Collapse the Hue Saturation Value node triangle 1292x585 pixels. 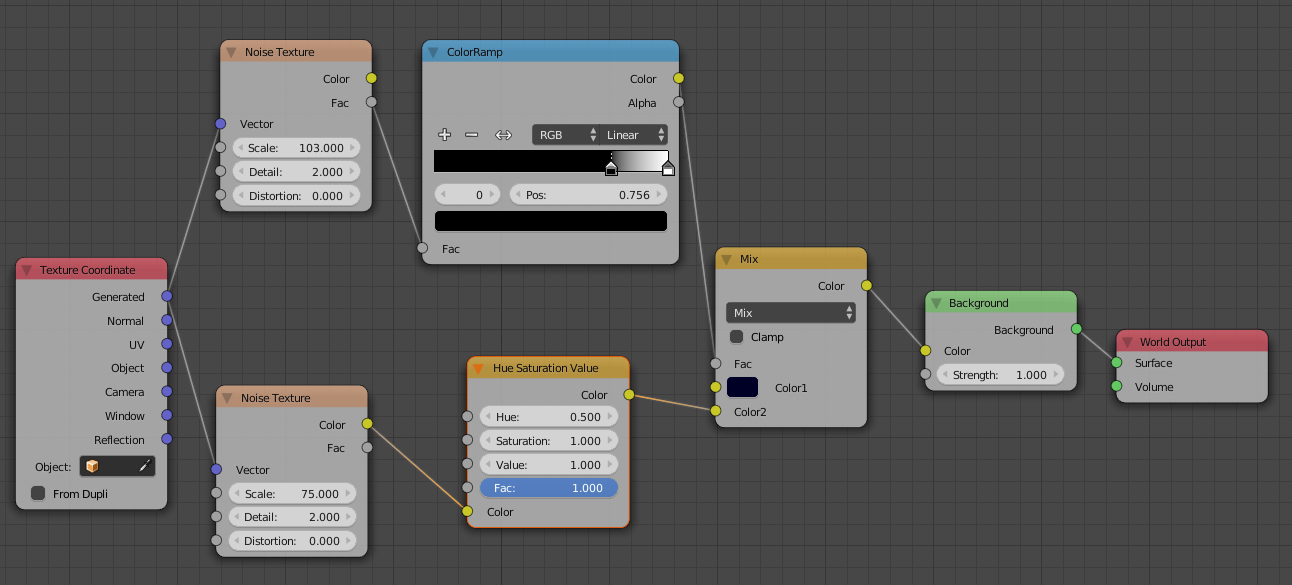[x=479, y=368]
